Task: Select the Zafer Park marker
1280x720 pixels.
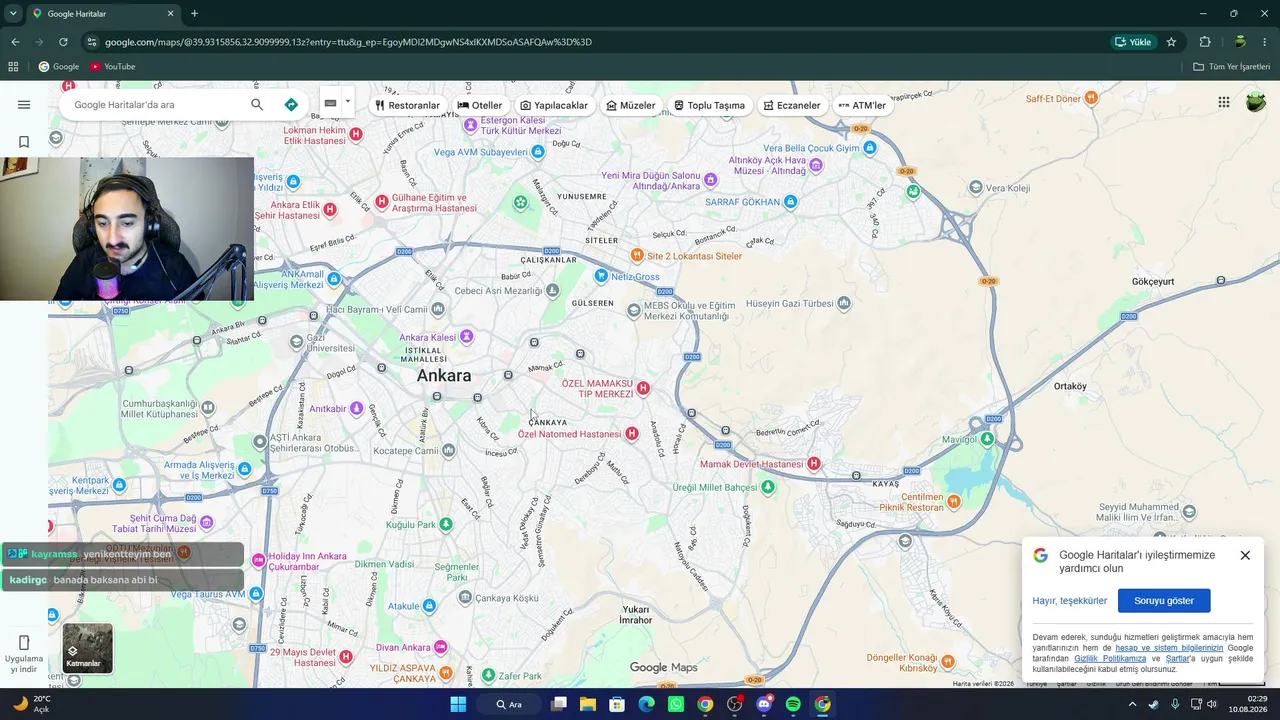Action: click(488, 676)
